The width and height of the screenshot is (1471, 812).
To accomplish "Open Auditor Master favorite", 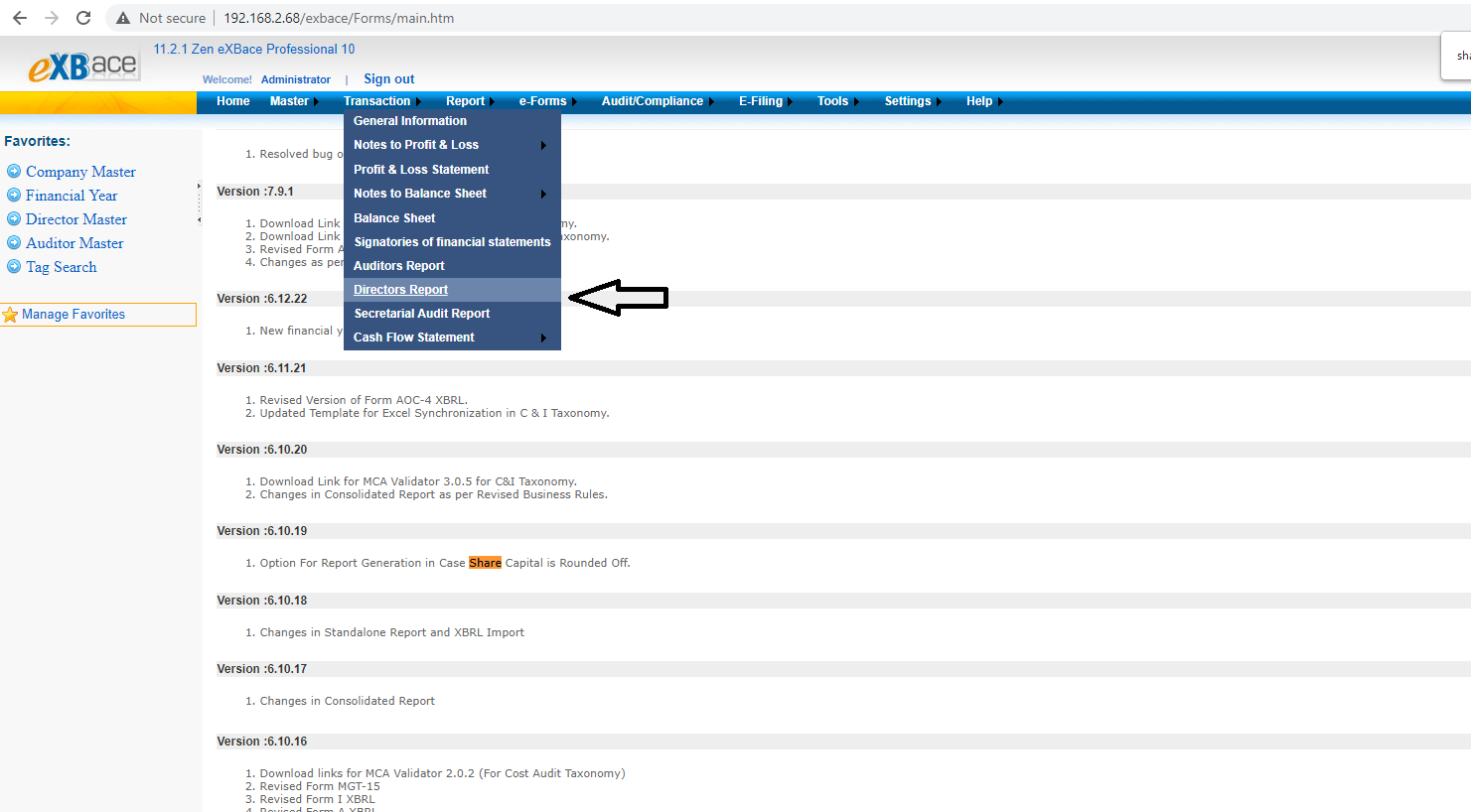I will coord(74,243).
